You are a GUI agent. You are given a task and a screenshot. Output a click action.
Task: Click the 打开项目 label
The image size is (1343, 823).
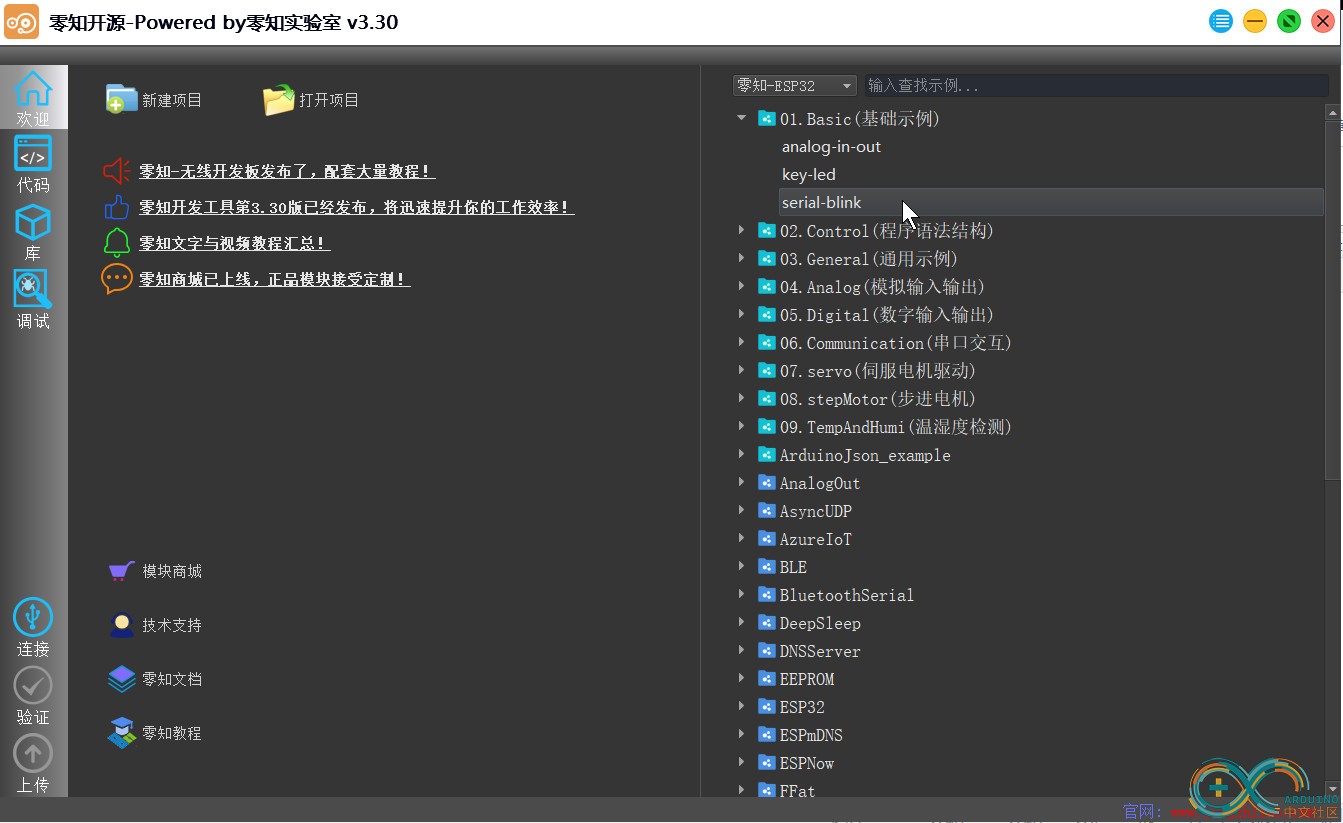coord(329,100)
